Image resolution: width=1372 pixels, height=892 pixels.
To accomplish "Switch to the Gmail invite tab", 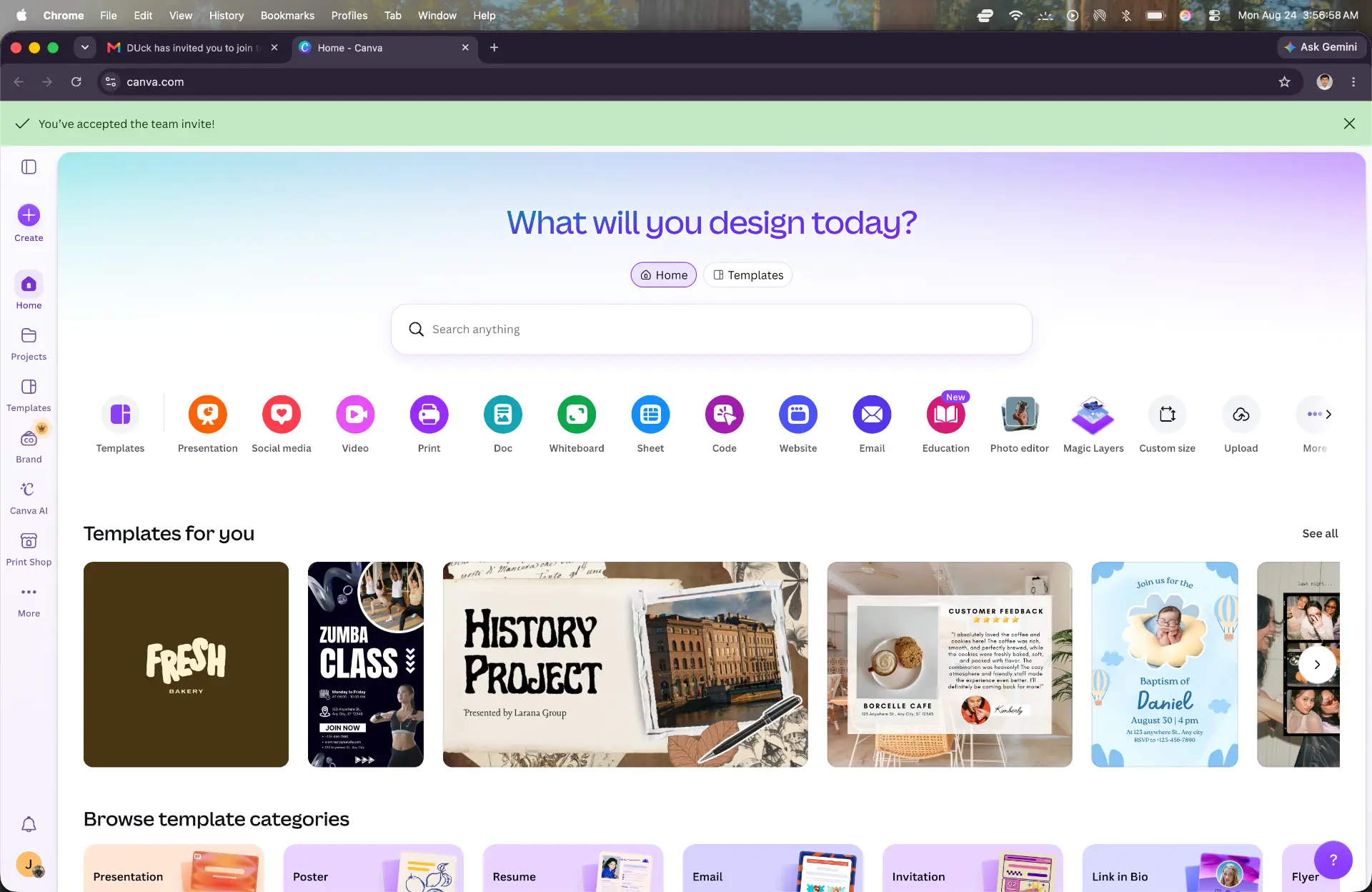I will pyautogui.click(x=192, y=47).
